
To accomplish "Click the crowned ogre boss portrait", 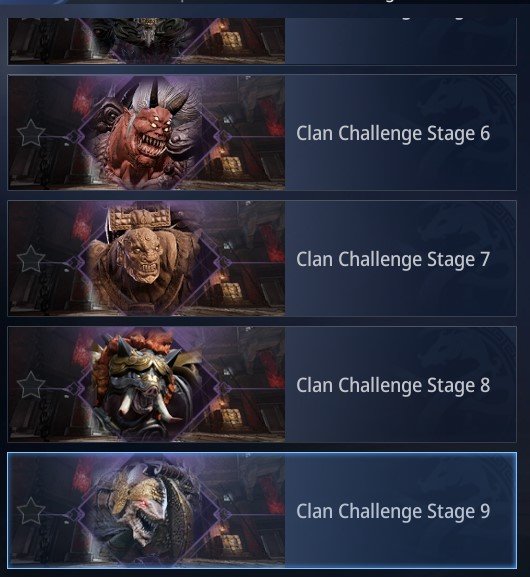I will (149, 259).
